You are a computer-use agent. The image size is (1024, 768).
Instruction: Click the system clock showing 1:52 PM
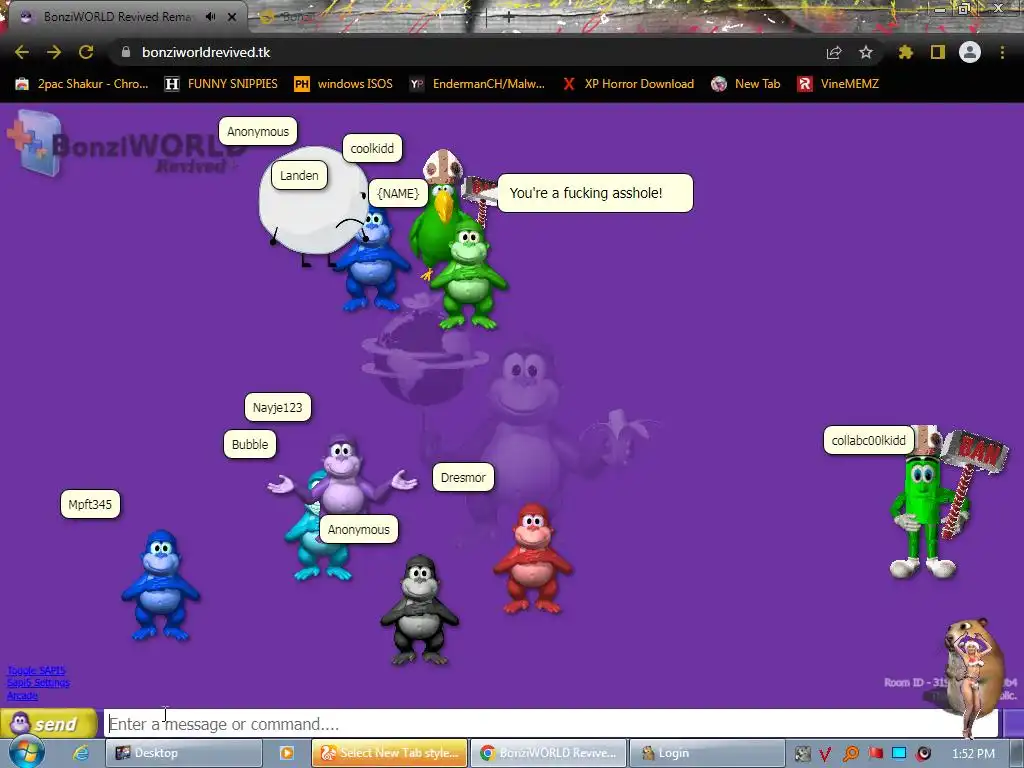[973, 754]
